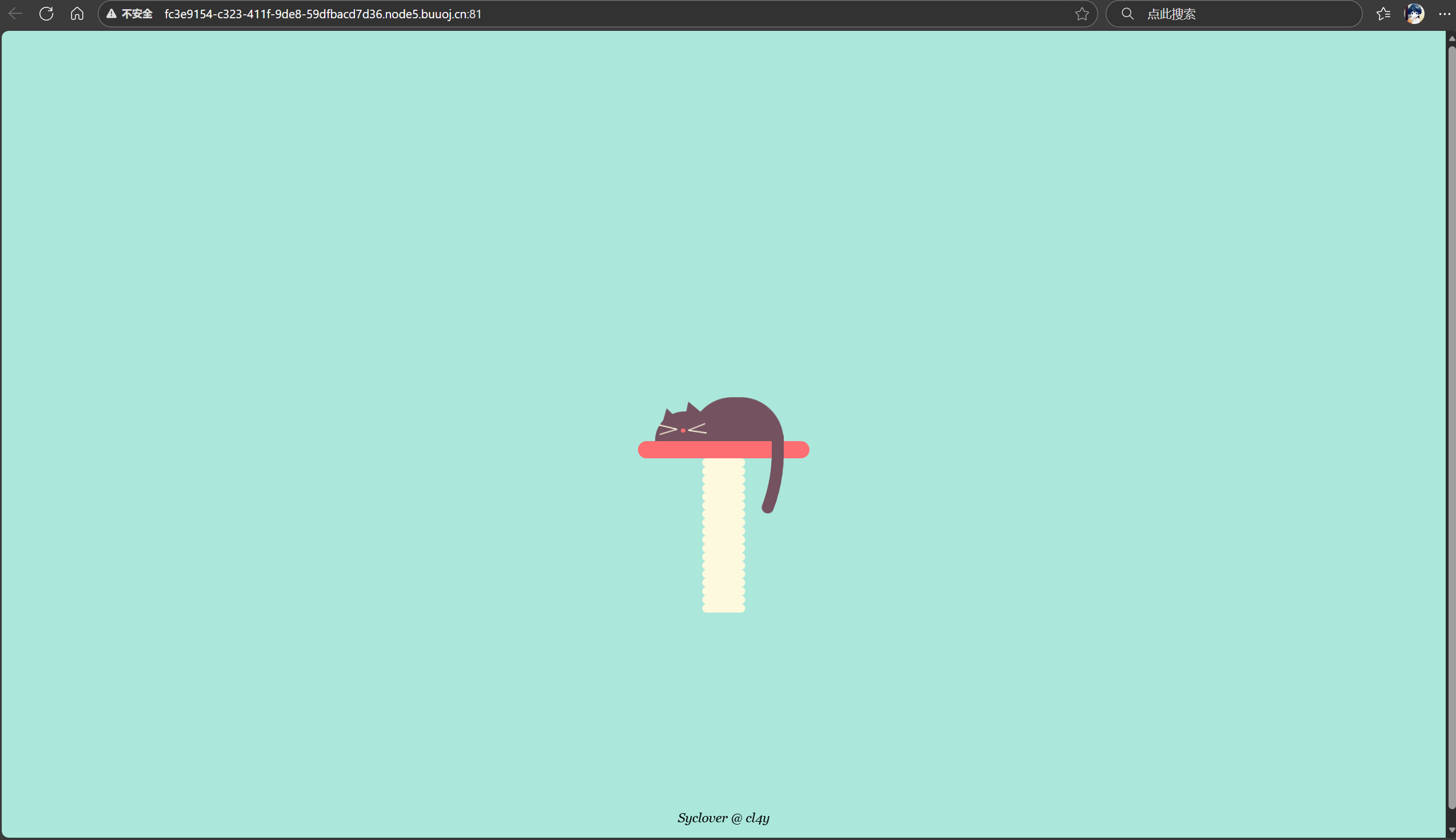Click the browser back arrow
Screen dimensions: 1456x840
(15, 14)
